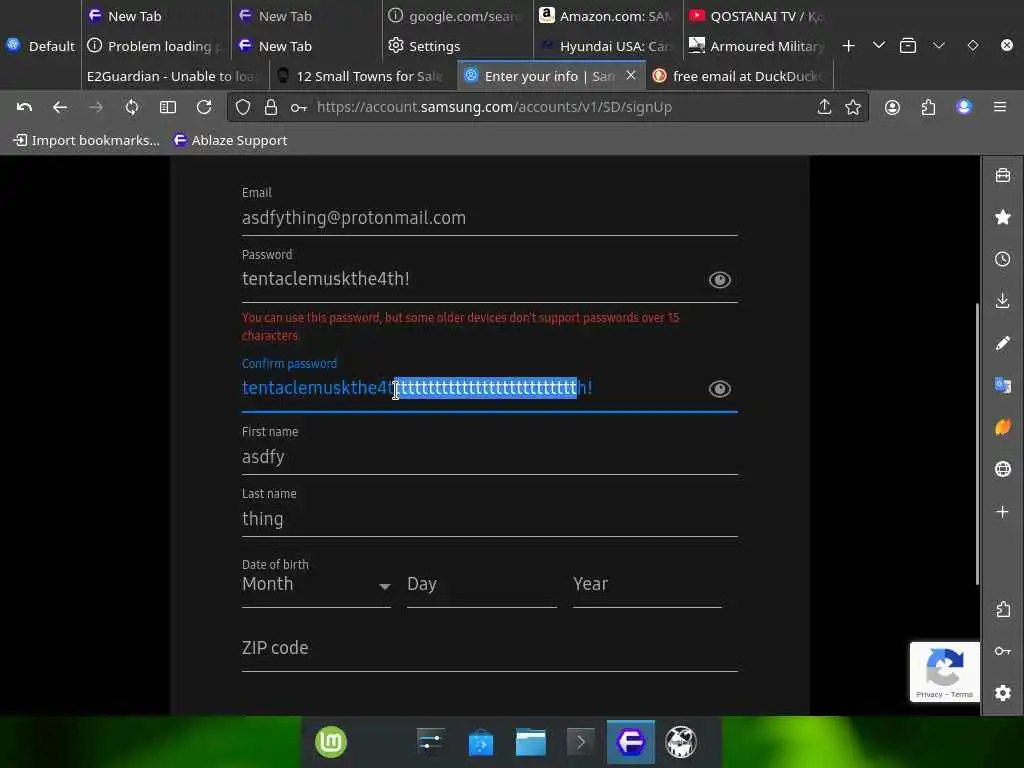1024x768 pixels.
Task: Open the software manager bag taskbar icon
Action: point(481,742)
